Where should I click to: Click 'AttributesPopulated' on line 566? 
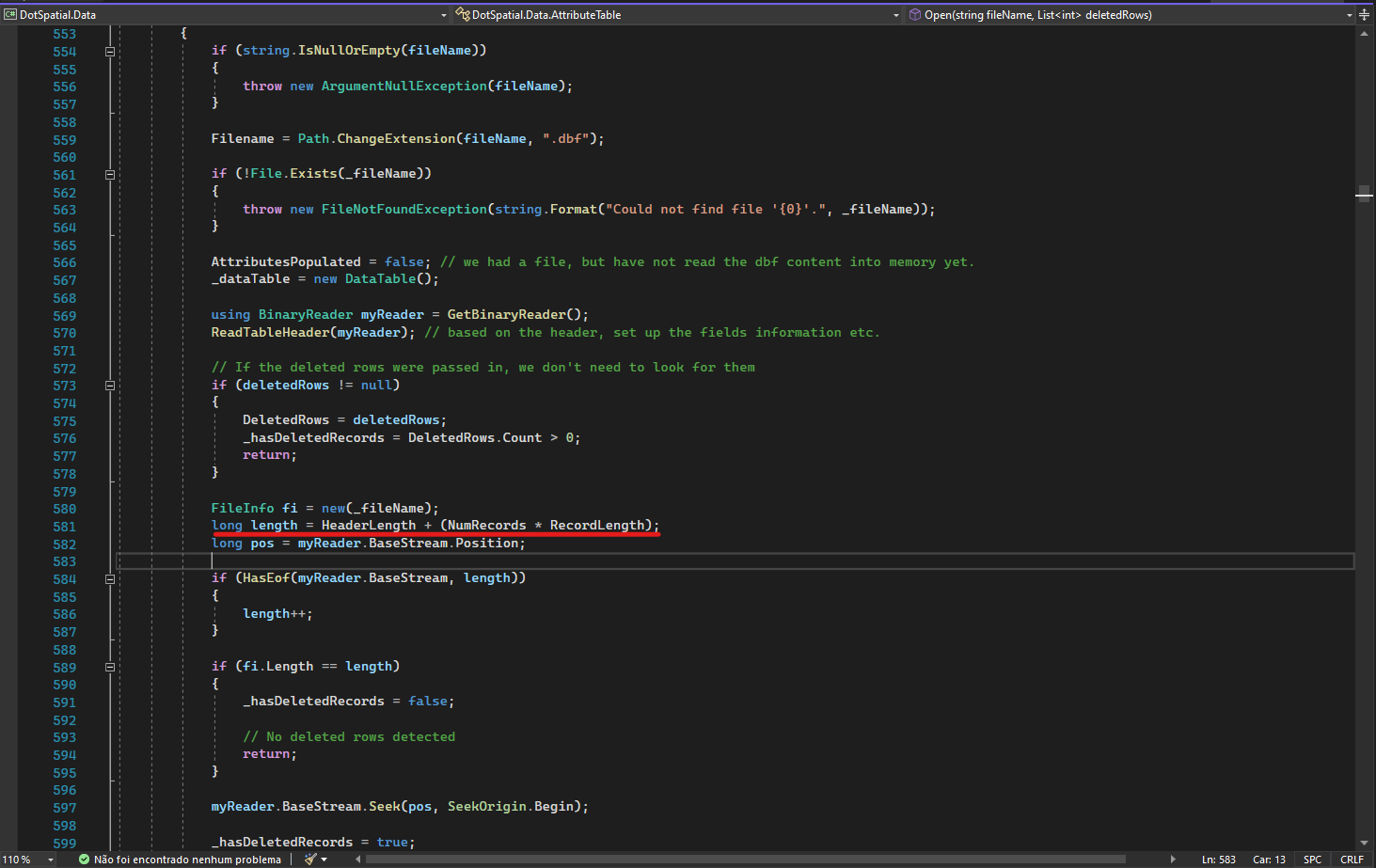click(x=286, y=261)
